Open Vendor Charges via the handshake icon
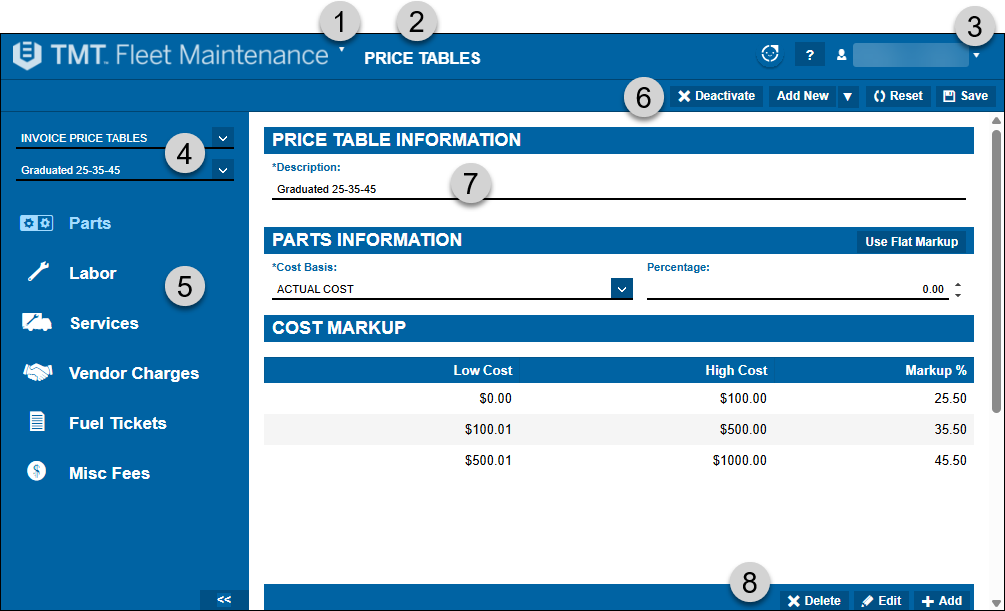Viewport: 1005px width, 611px height. (x=36, y=373)
